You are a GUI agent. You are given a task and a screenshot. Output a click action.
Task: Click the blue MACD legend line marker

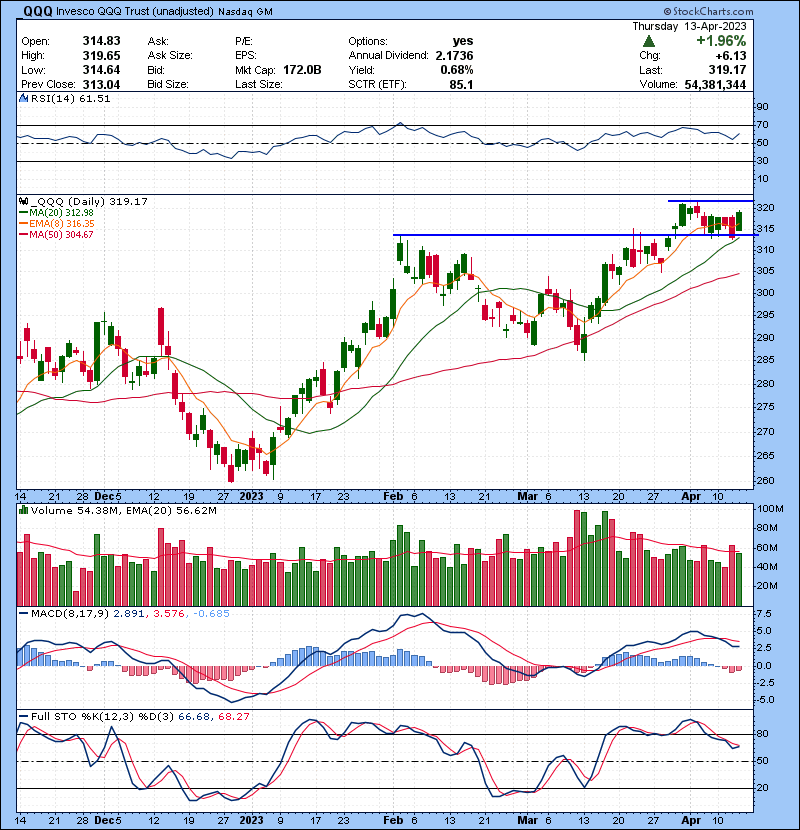23,614
